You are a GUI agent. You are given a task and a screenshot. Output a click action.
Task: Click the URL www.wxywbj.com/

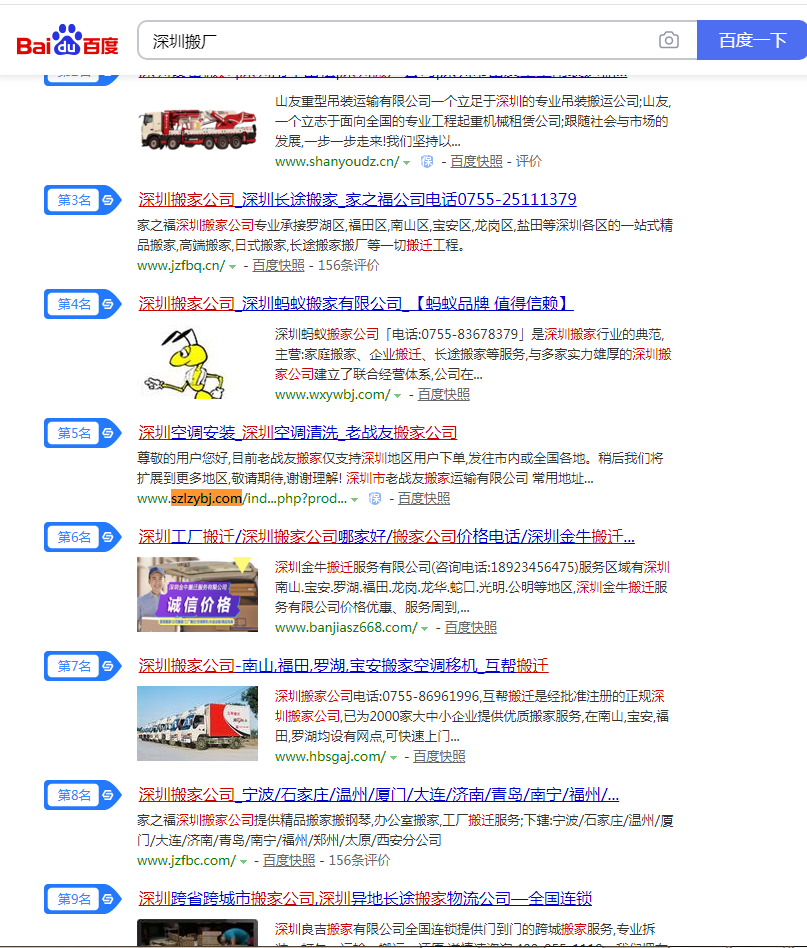pos(332,394)
